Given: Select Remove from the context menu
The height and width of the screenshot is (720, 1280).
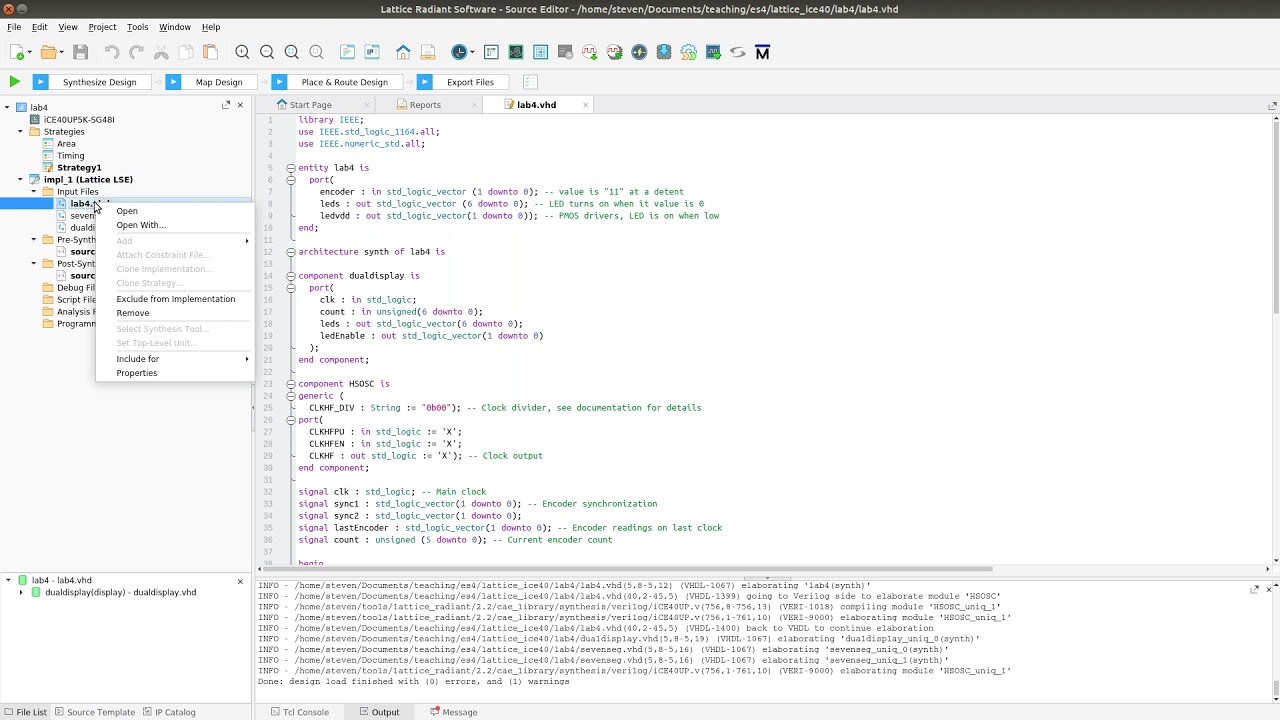Looking at the screenshot, I should coord(133,313).
